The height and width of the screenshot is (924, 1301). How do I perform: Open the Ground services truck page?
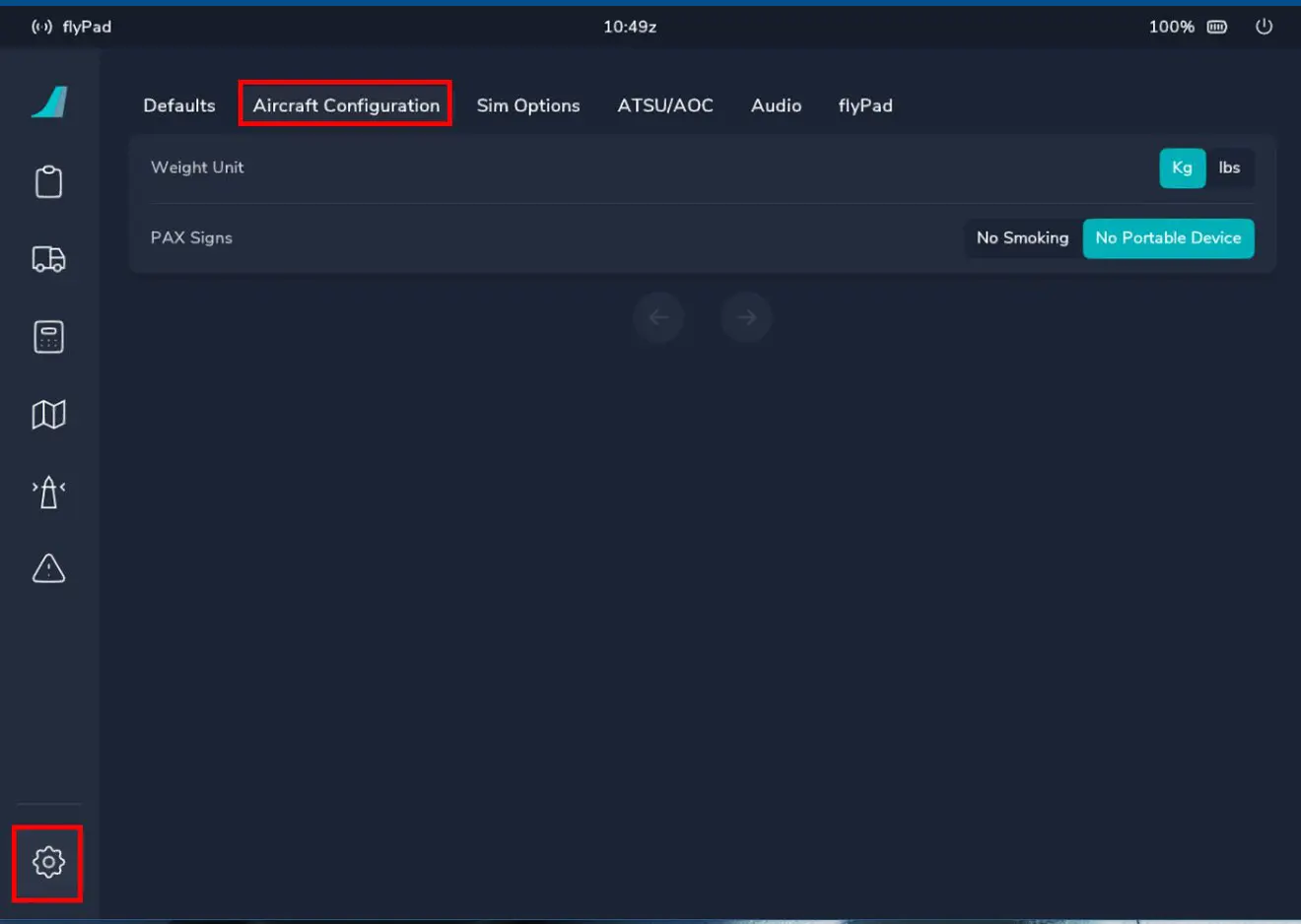click(48, 259)
